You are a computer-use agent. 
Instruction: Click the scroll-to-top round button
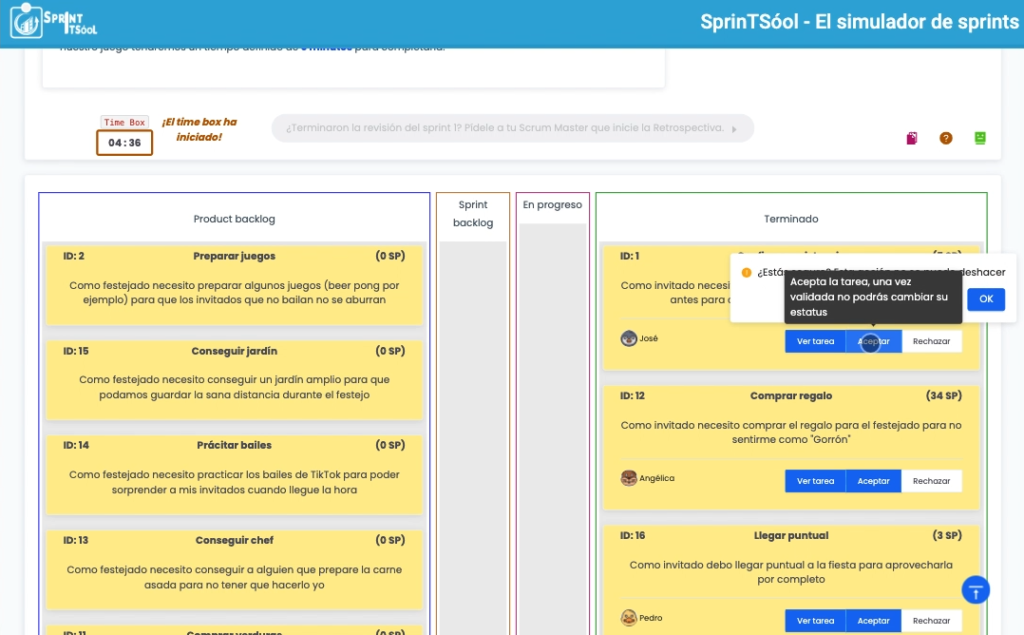pos(976,590)
